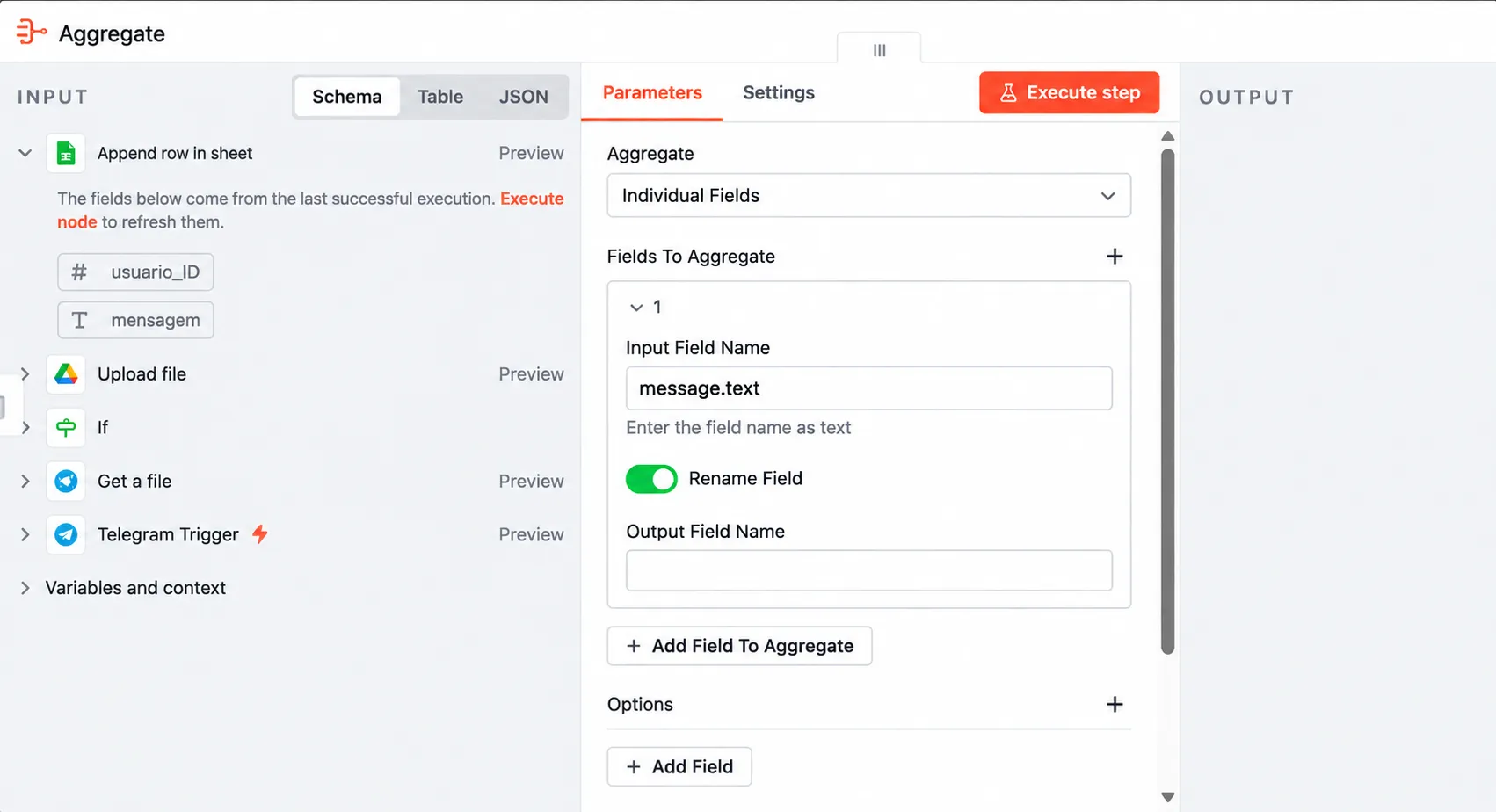Click the plus icon beside Fields To Aggregate

pos(1115,256)
